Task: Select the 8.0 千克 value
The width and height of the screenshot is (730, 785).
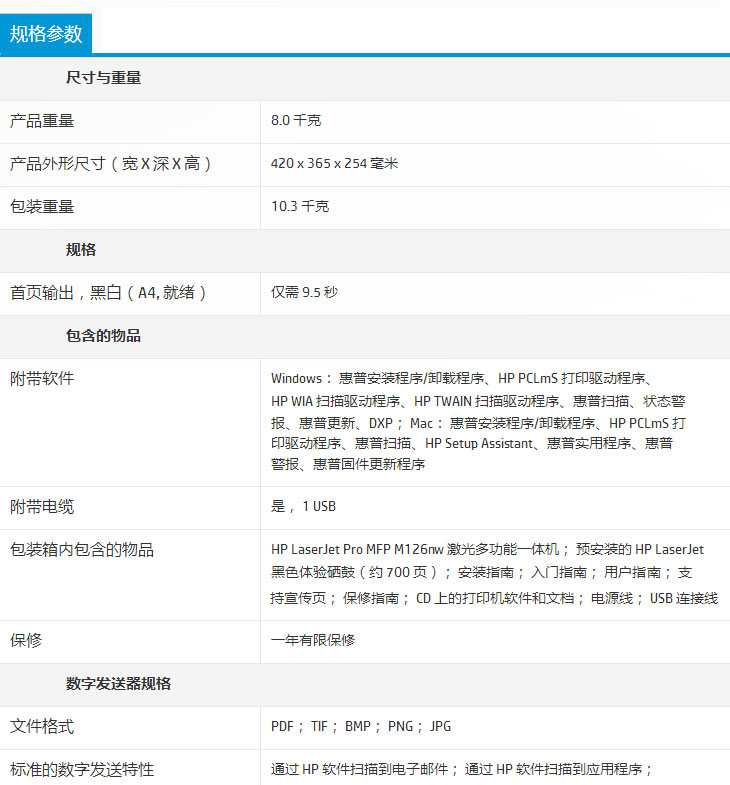Action: pyautogui.click(x=296, y=121)
